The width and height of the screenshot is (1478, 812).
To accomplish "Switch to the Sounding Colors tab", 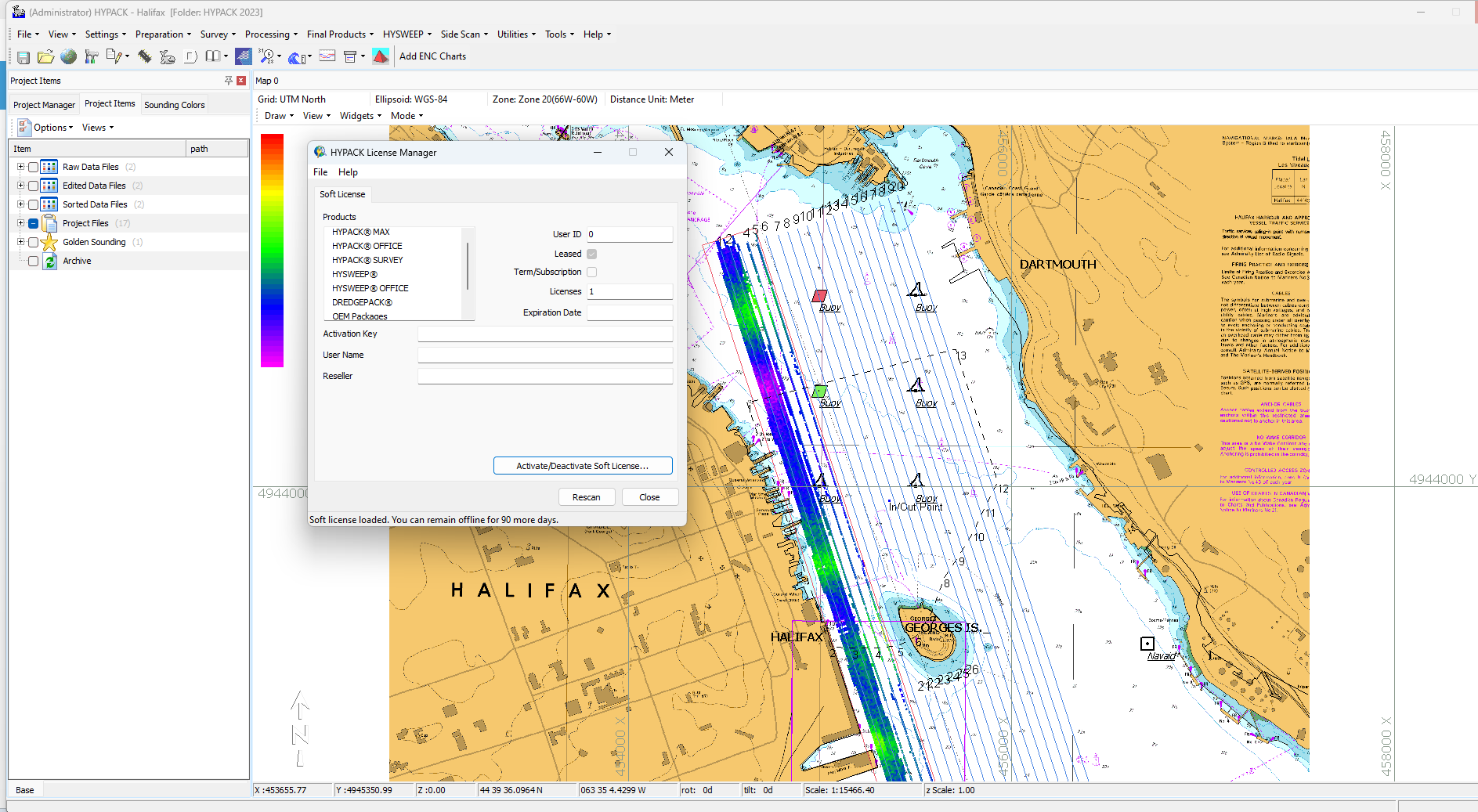I will pyautogui.click(x=174, y=105).
